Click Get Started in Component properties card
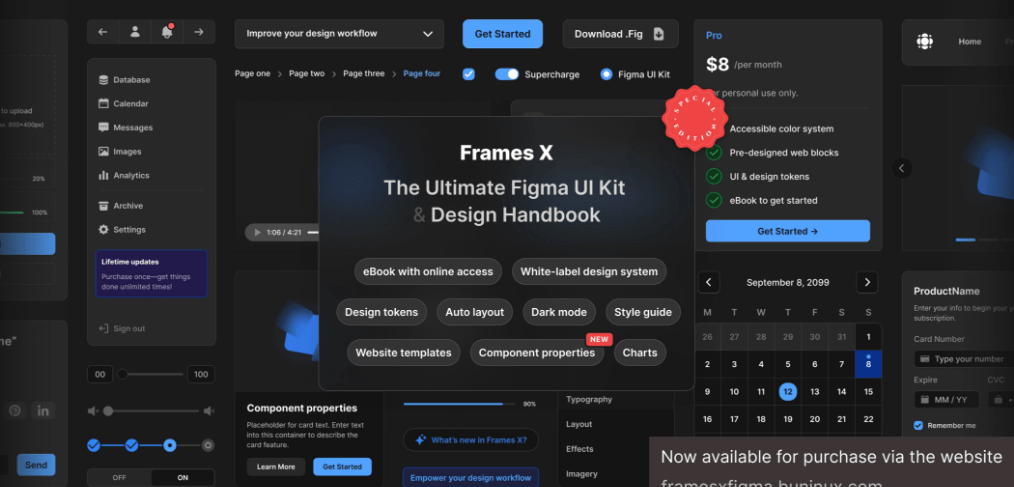1014x487 pixels. [342, 467]
